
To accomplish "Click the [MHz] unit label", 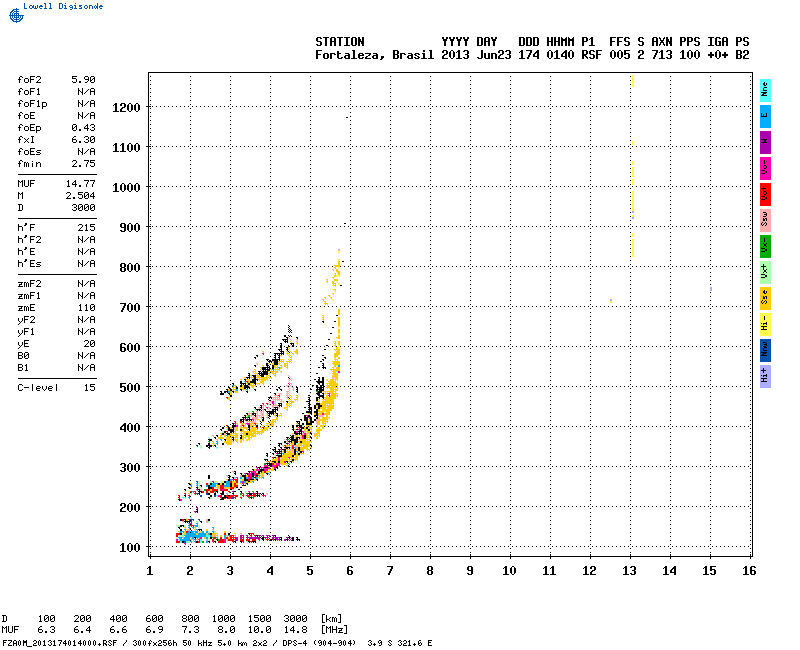I will pos(334,630).
